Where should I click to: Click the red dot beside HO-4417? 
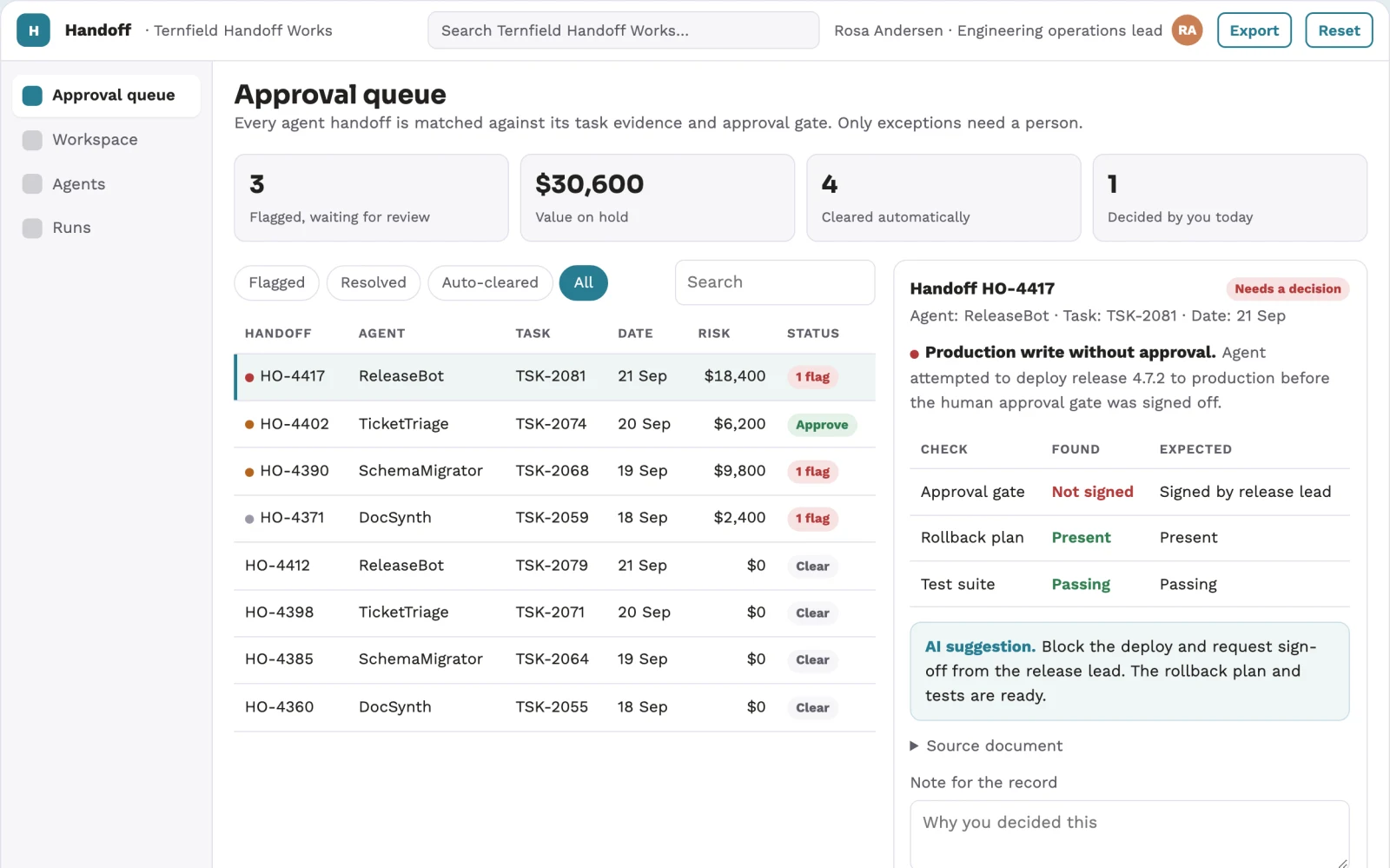click(x=249, y=377)
